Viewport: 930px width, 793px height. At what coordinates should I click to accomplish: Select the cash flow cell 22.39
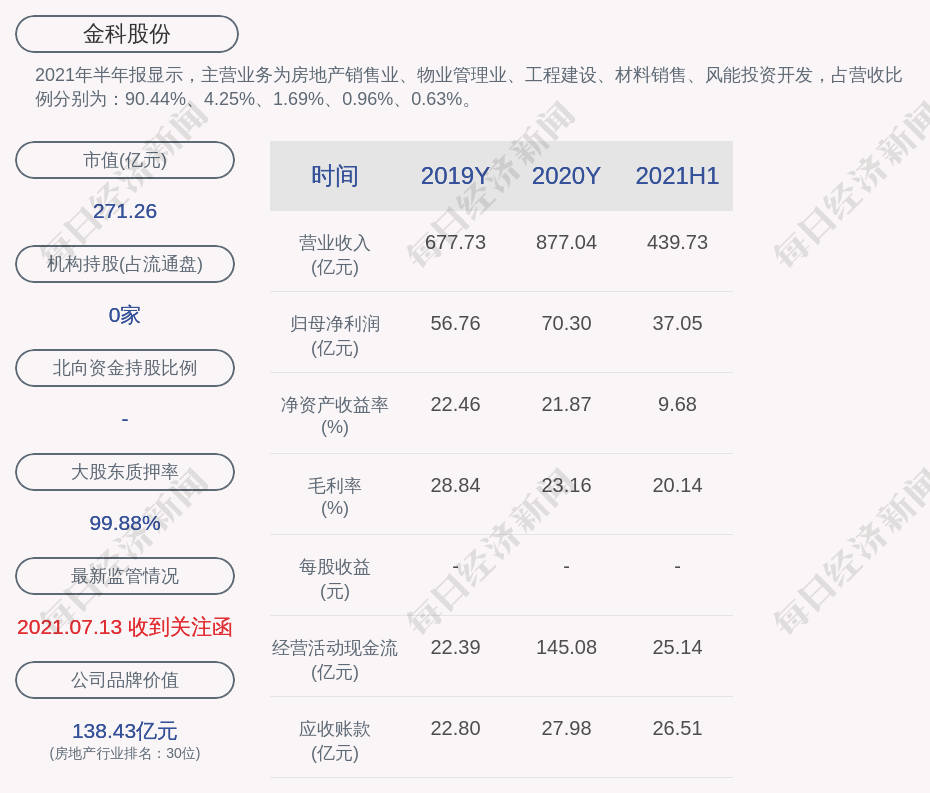click(456, 647)
